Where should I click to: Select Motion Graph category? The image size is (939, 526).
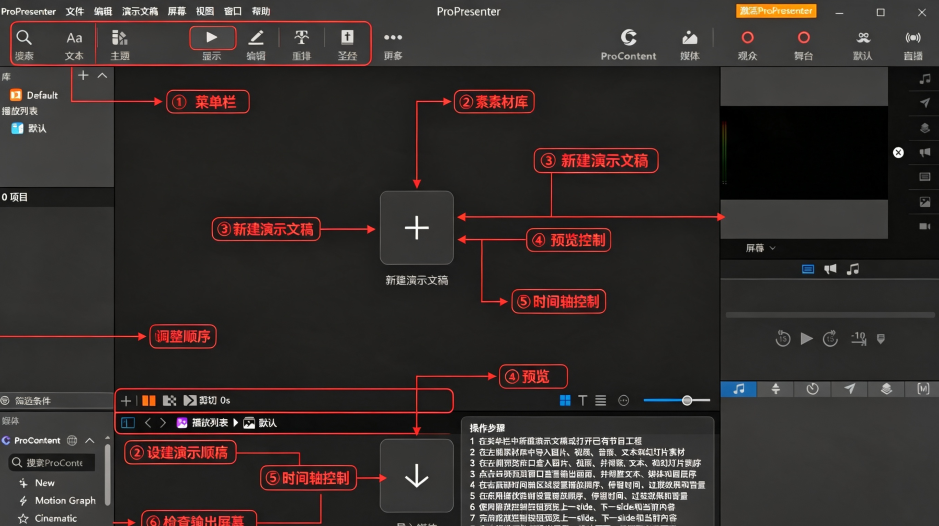(x=57, y=500)
